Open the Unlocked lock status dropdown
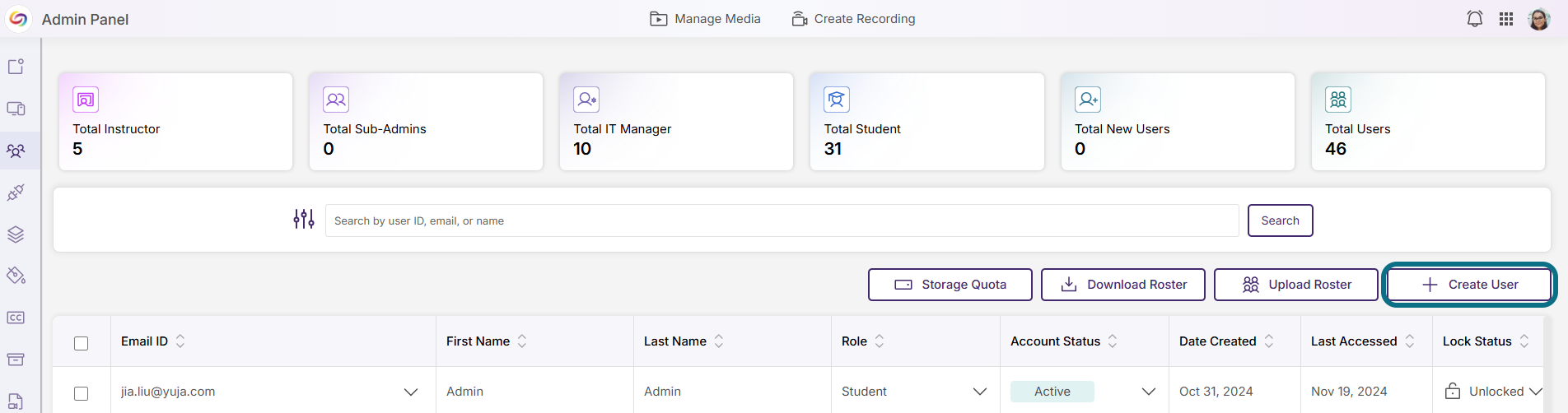The width and height of the screenshot is (1568, 413). click(x=1493, y=392)
